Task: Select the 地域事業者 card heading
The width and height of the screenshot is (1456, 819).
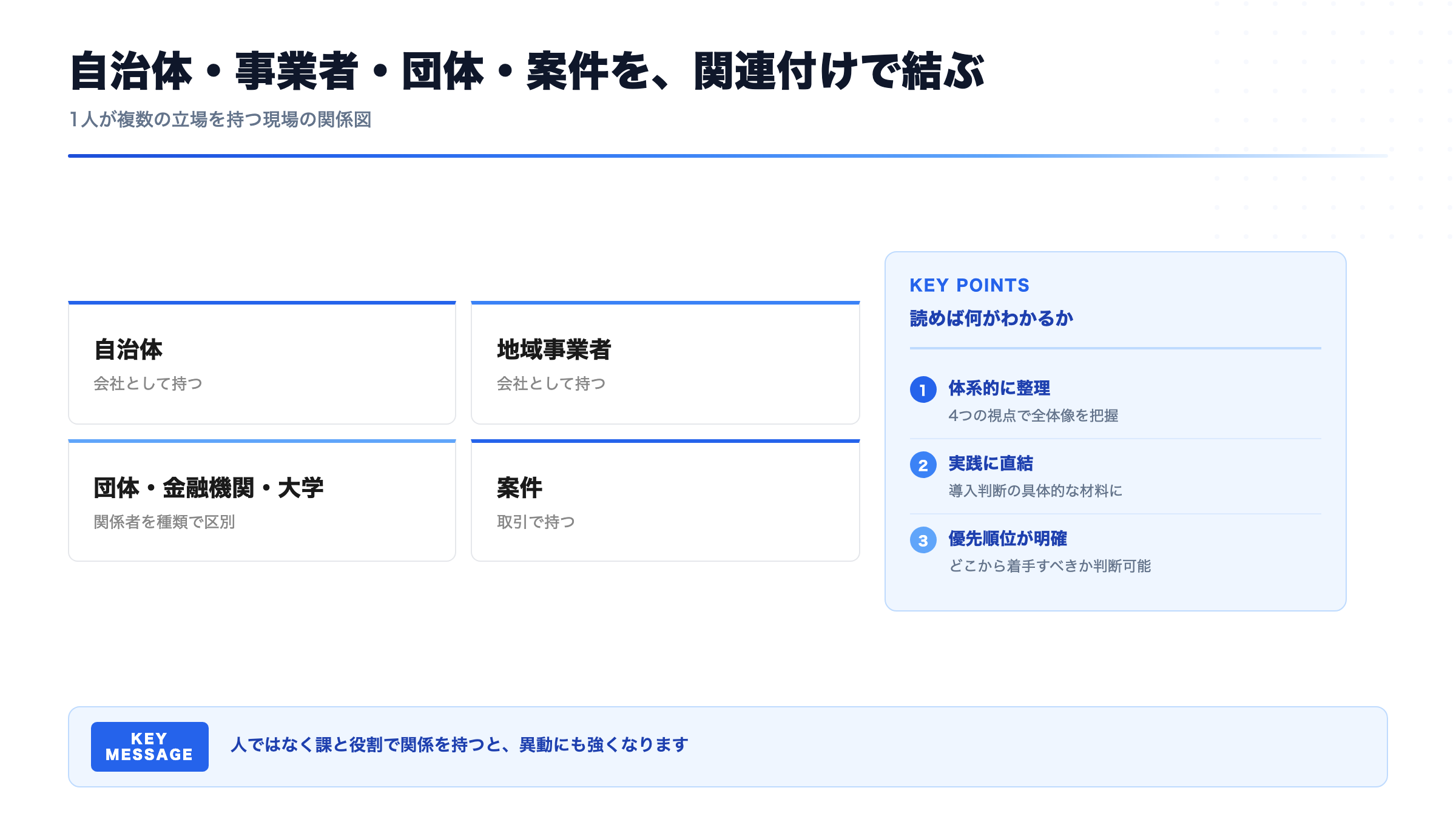Action: pyautogui.click(x=554, y=349)
